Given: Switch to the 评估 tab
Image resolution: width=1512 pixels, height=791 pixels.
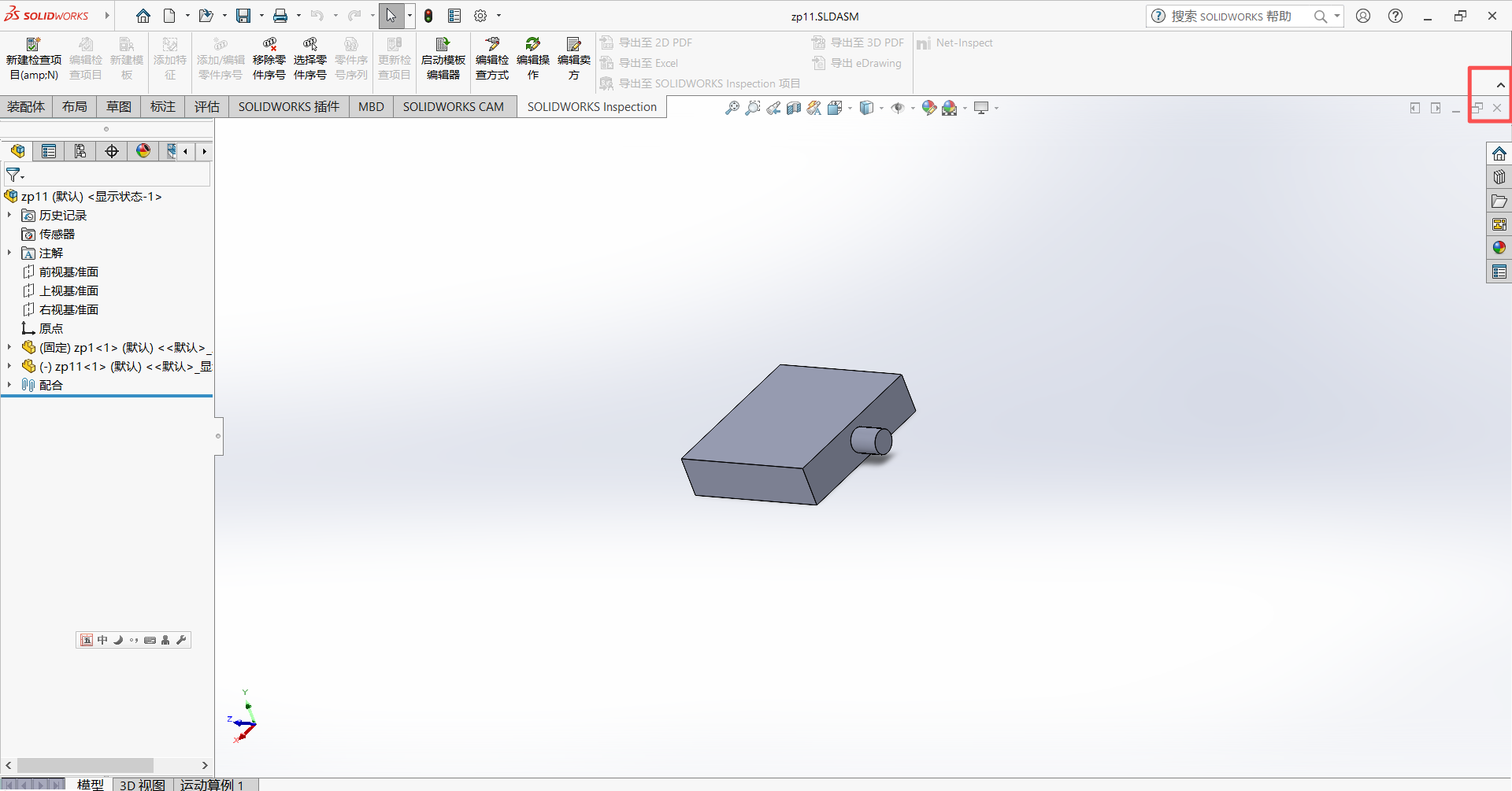Looking at the screenshot, I should pos(206,107).
